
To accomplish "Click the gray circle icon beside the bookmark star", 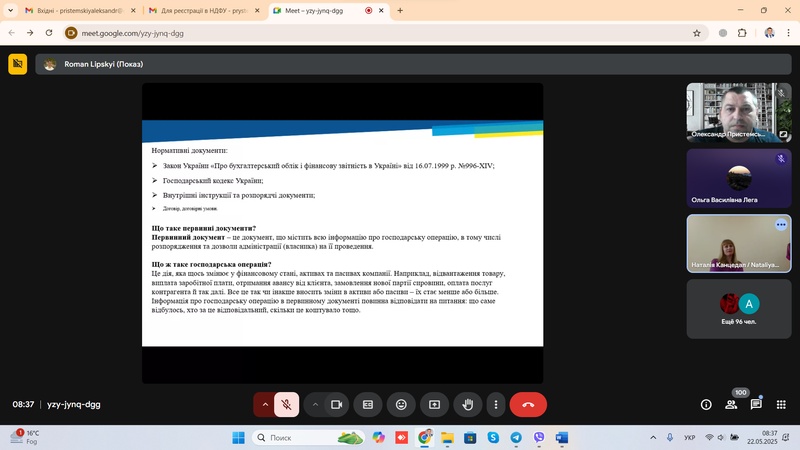I will point(723,33).
